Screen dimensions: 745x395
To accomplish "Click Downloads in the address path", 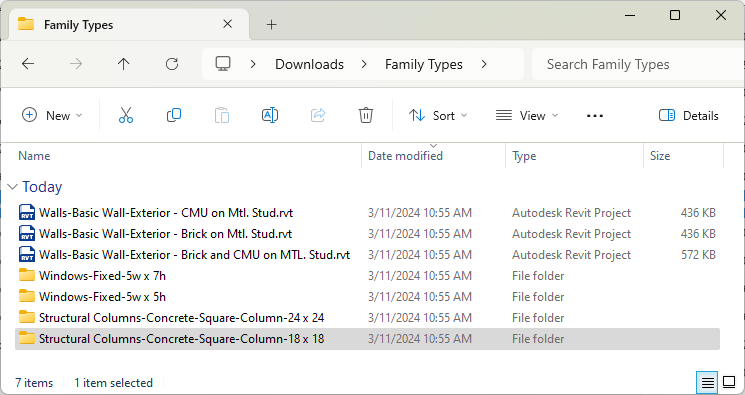I will click(x=309, y=64).
